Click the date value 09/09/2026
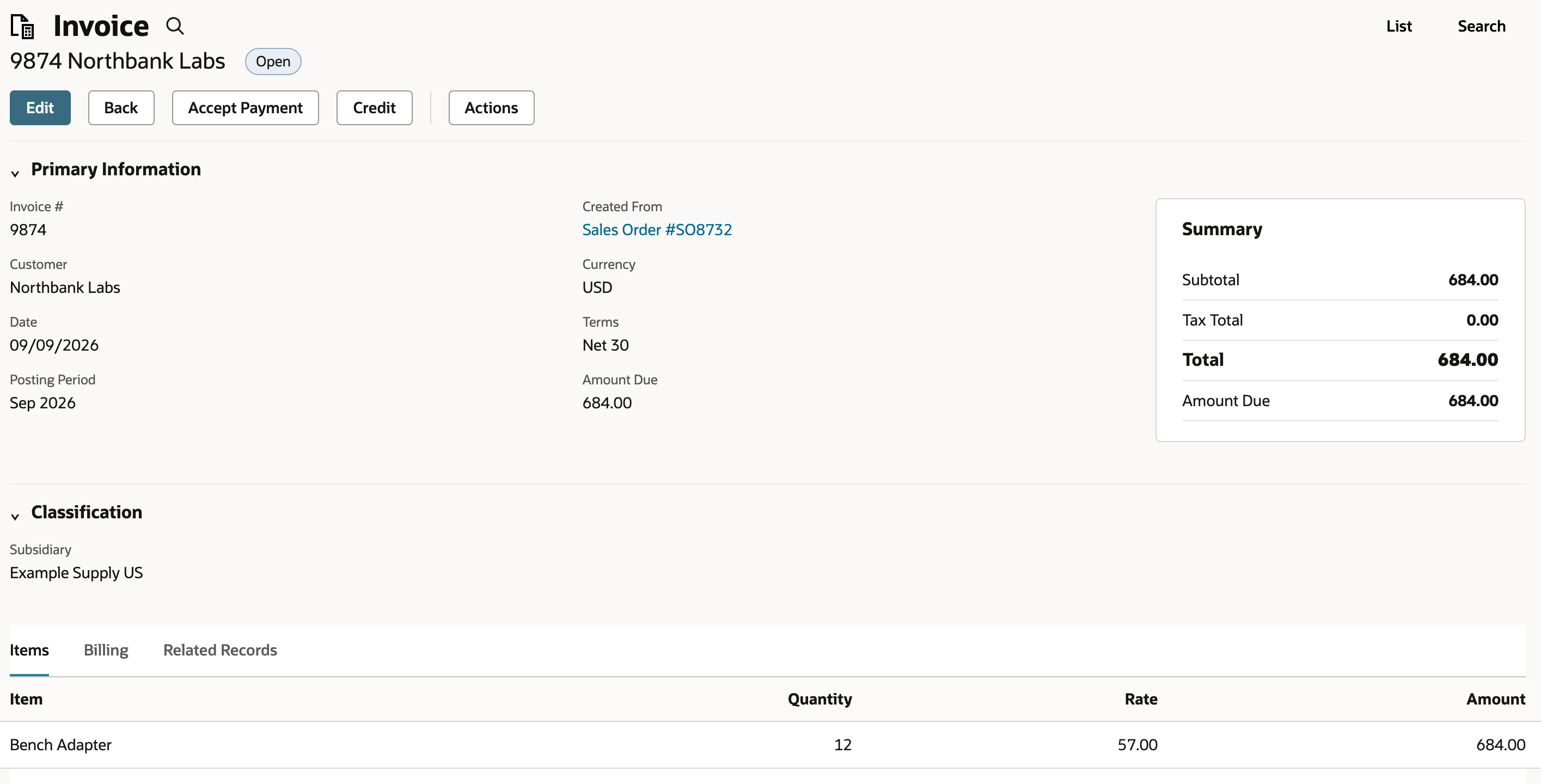The width and height of the screenshot is (1541, 784). pos(54,345)
